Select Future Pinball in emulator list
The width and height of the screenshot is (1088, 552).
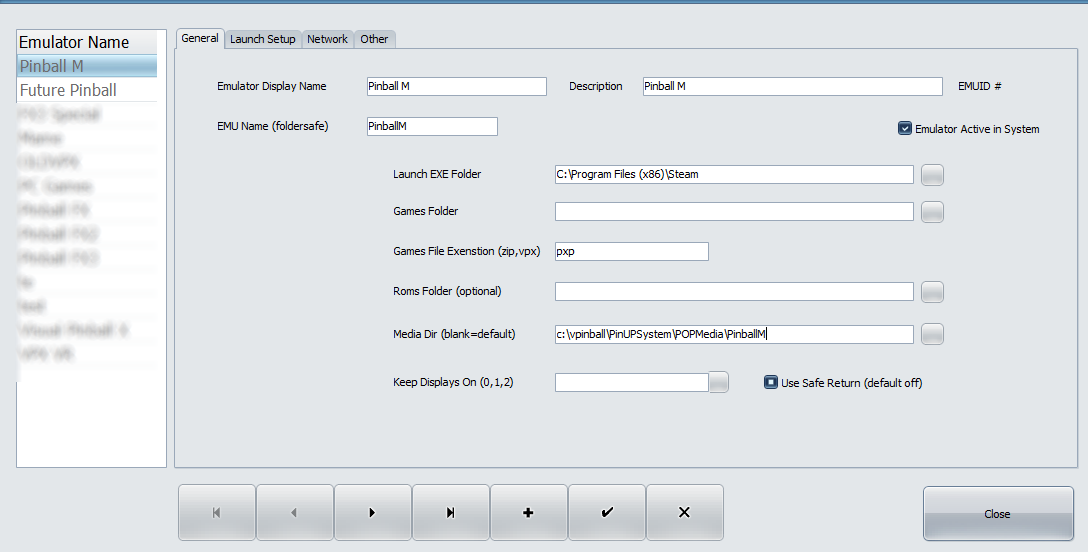tap(68, 90)
